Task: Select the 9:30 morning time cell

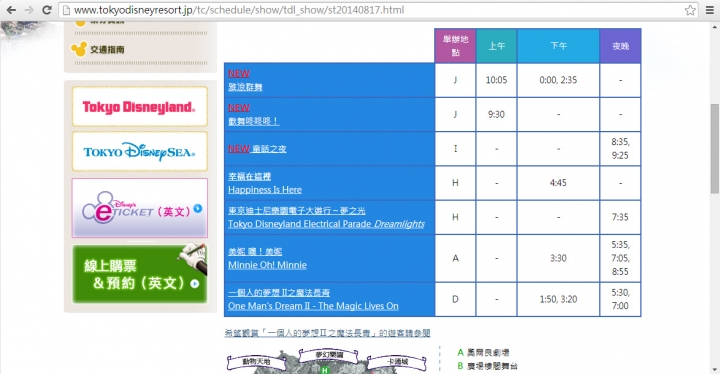Action: [x=496, y=114]
